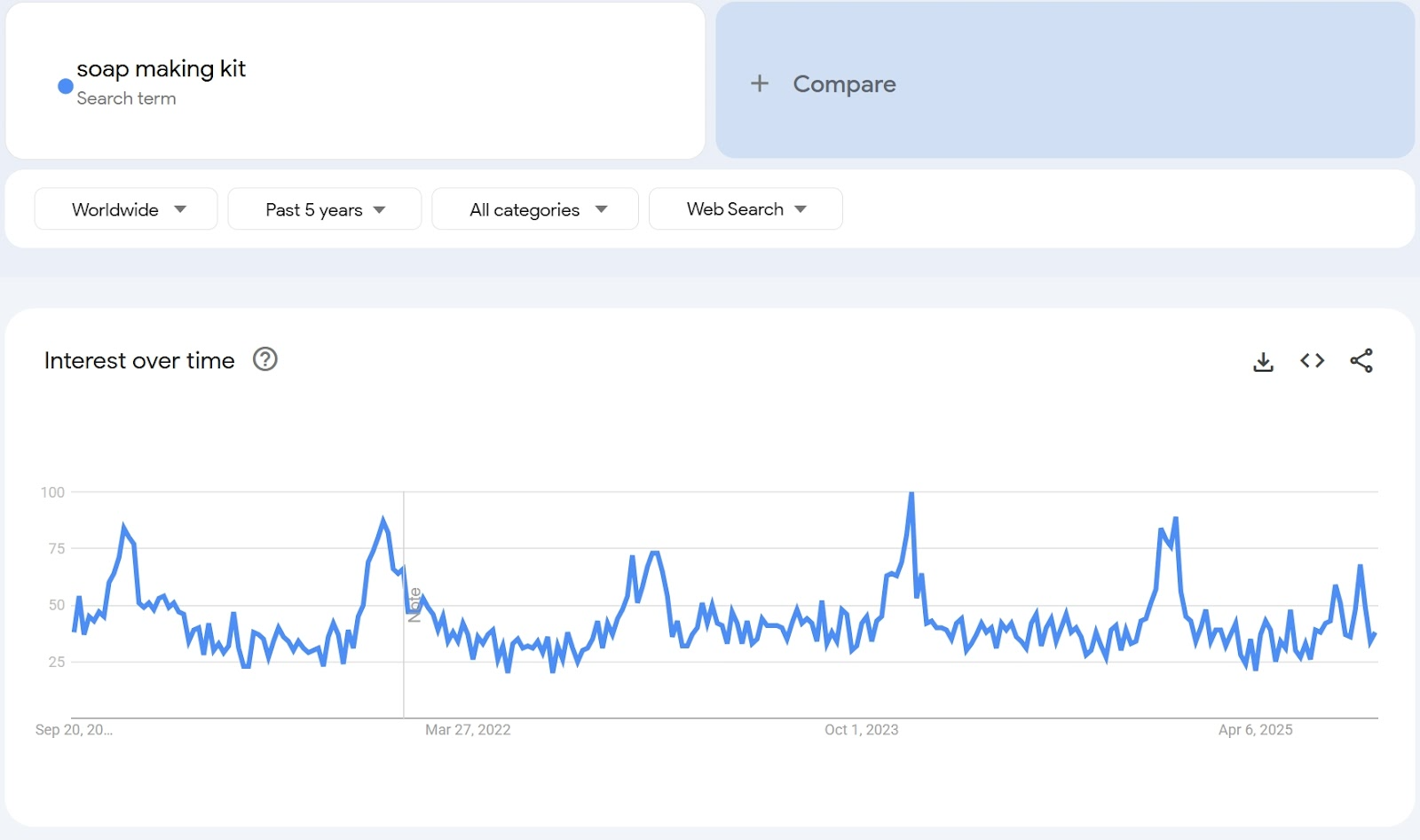
Task: Click the Search term label under the query
Action: (x=126, y=98)
